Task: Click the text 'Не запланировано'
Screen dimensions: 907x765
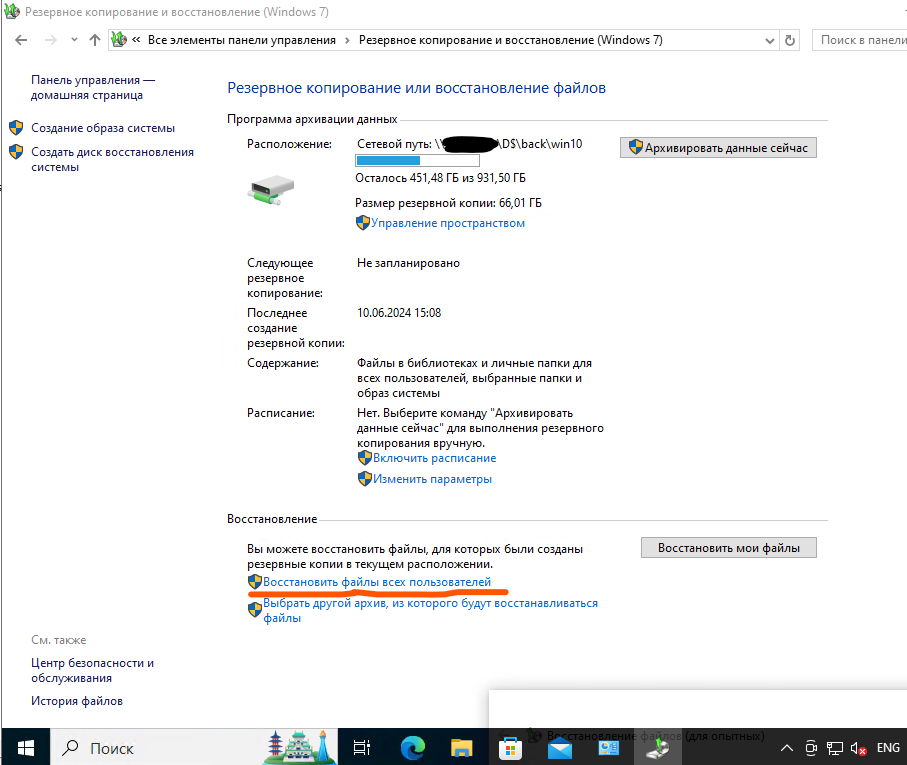Action: click(x=408, y=263)
